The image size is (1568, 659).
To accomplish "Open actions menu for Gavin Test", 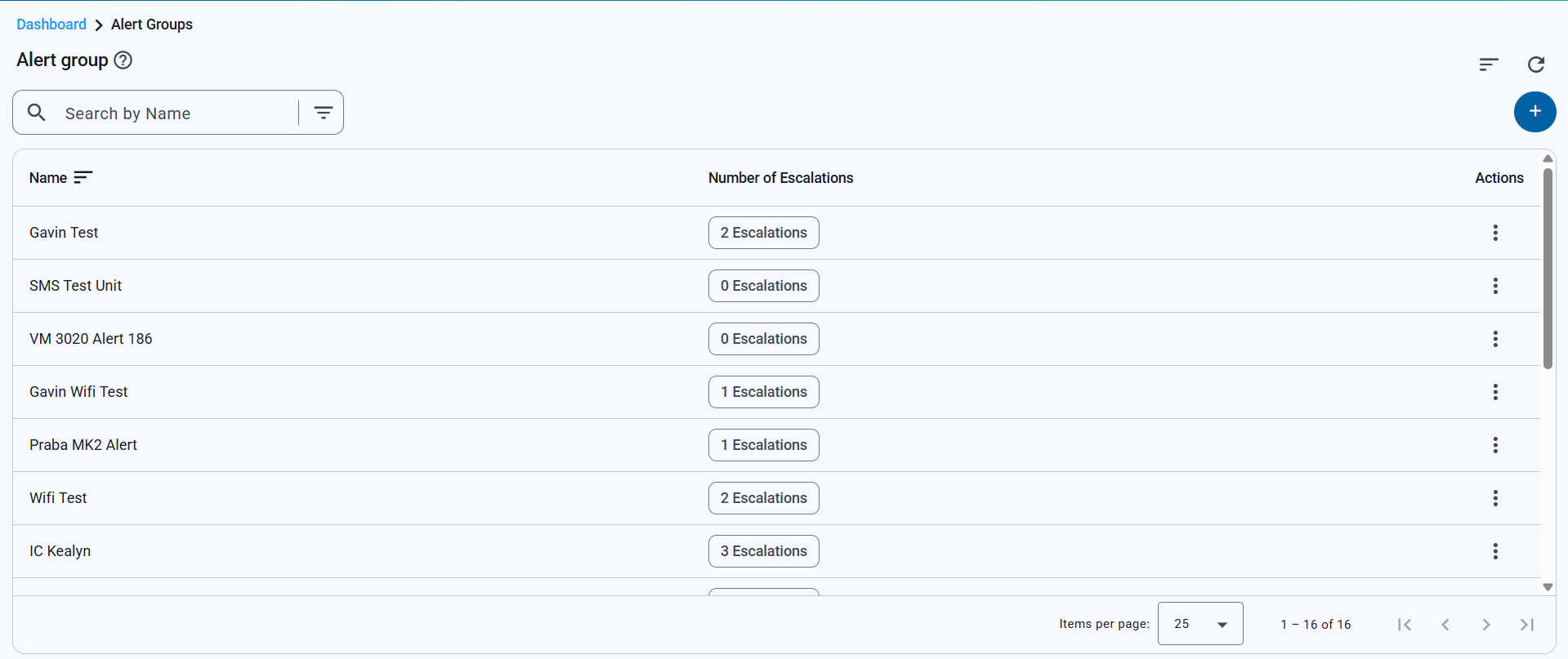I will tap(1495, 233).
